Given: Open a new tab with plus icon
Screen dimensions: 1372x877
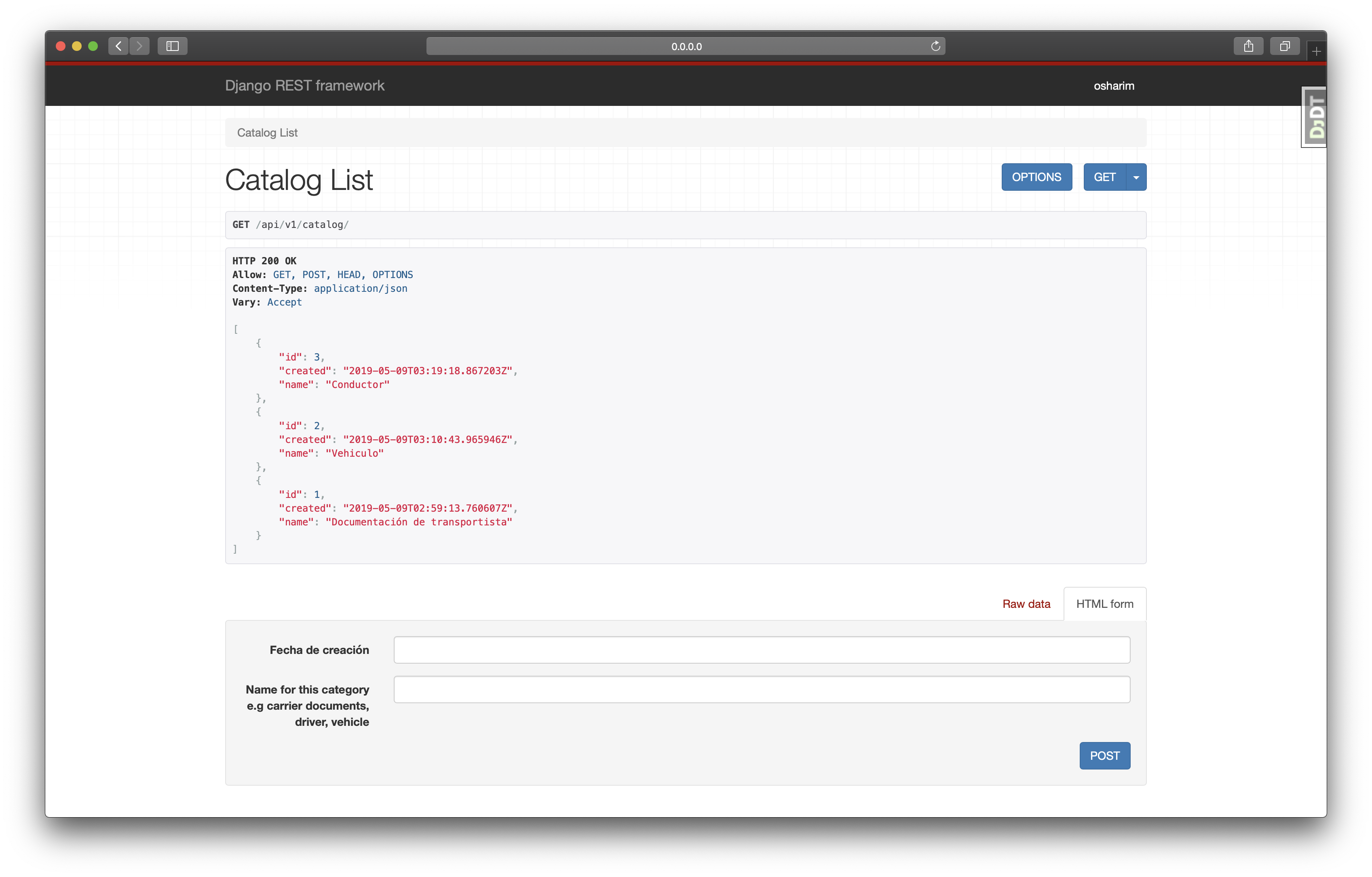Looking at the screenshot, I should pos(1316,52).
